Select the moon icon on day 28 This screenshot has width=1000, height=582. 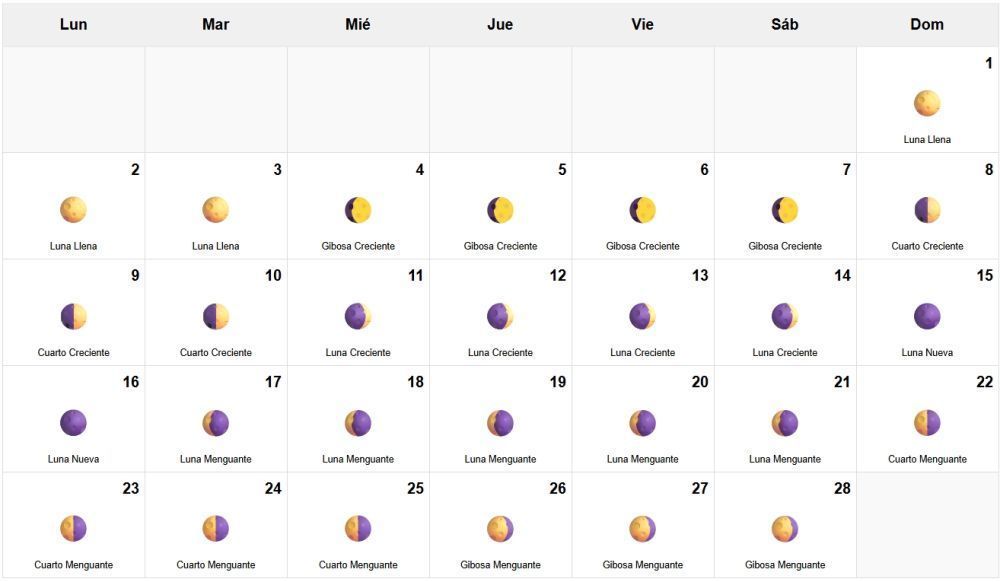point(785,529)
